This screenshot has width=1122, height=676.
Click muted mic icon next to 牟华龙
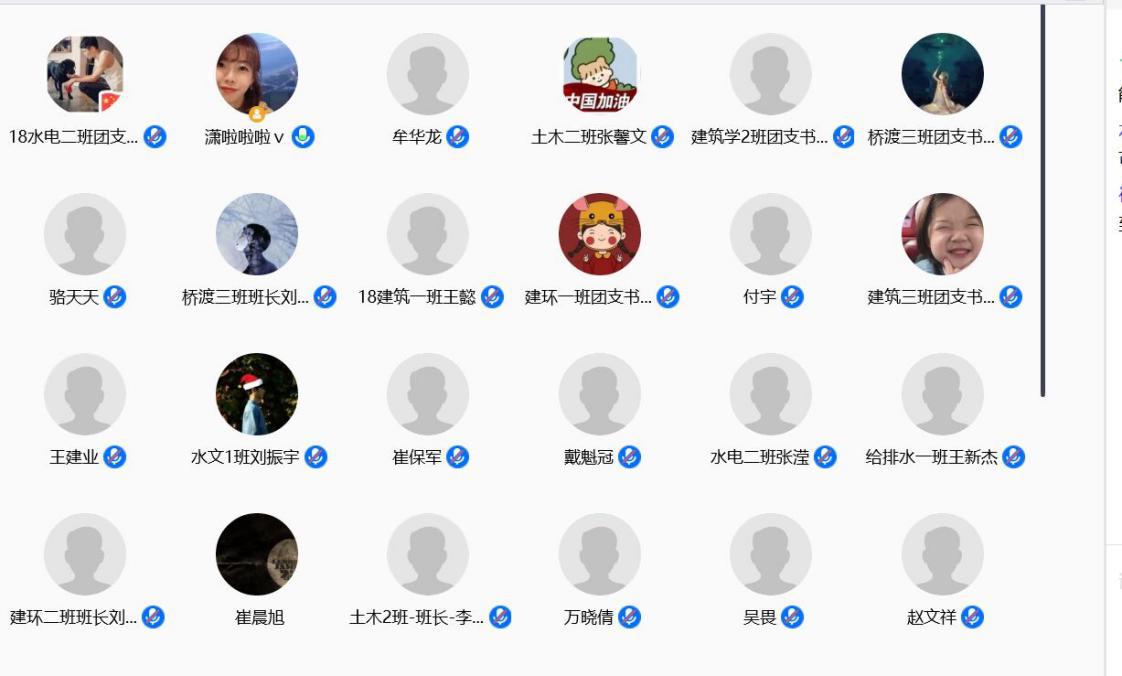458,137
